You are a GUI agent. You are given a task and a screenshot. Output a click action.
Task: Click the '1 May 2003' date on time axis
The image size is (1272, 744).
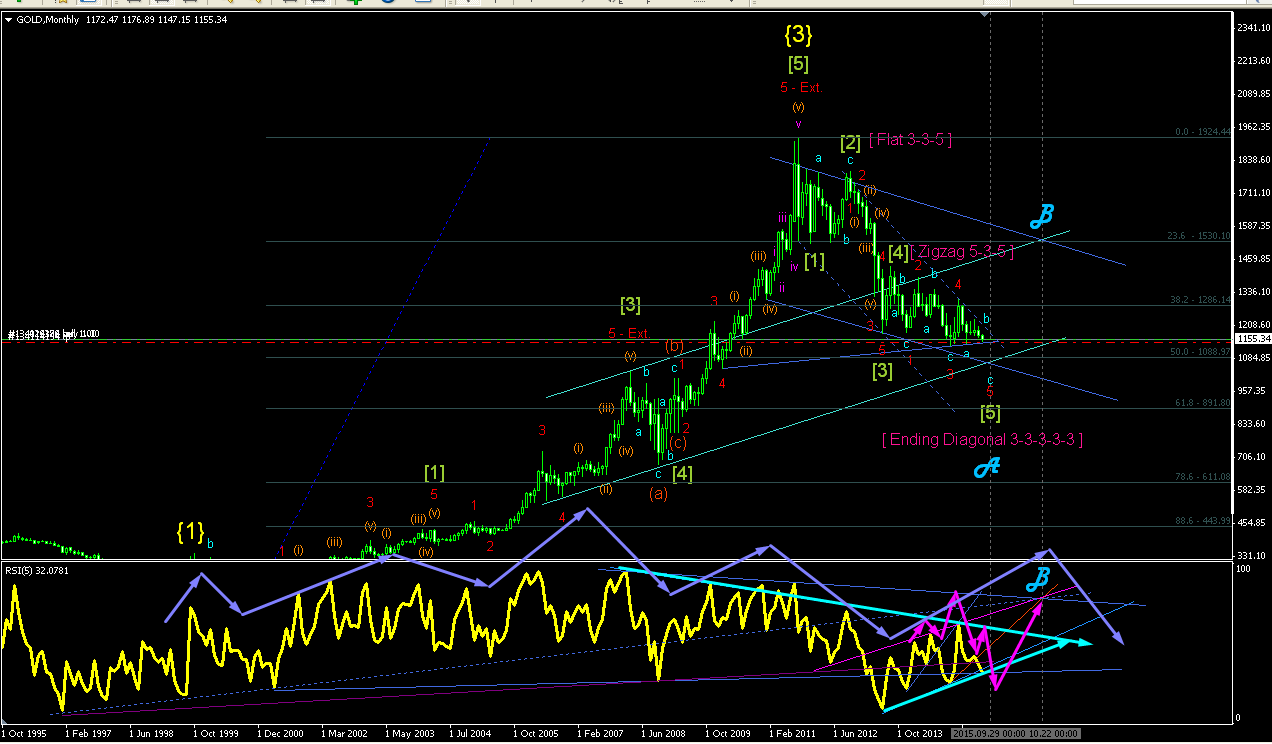coord(412,733)
